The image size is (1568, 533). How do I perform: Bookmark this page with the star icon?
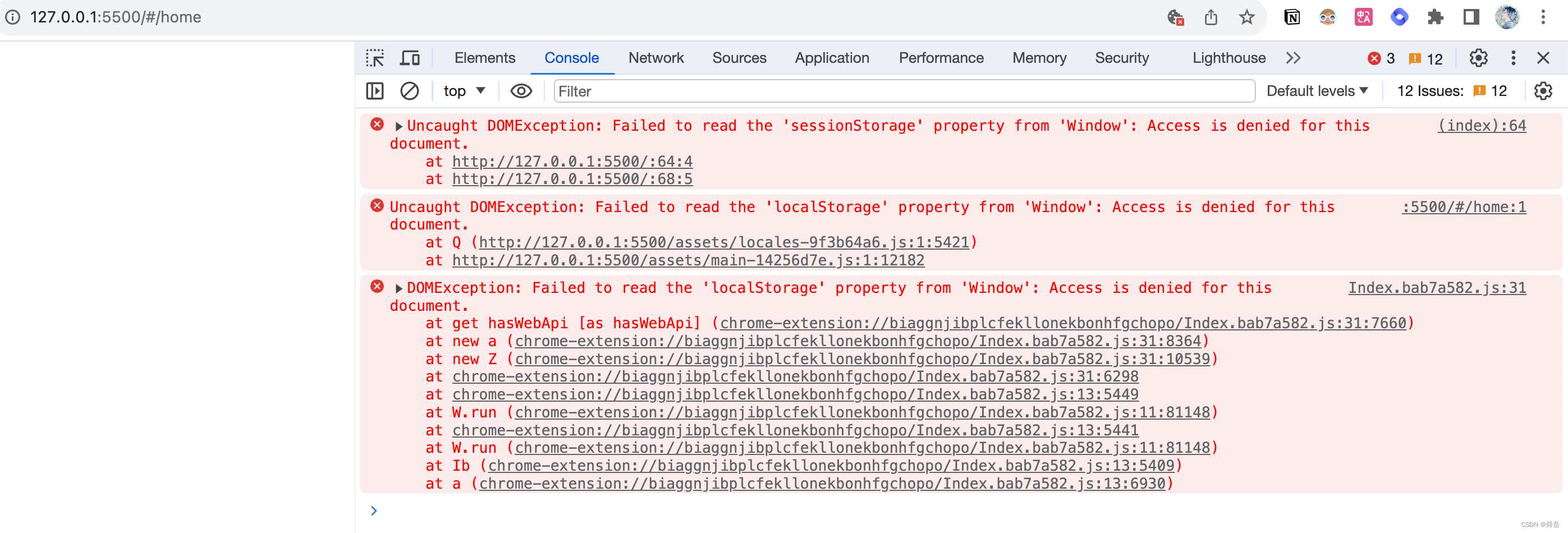(1246, 17)
